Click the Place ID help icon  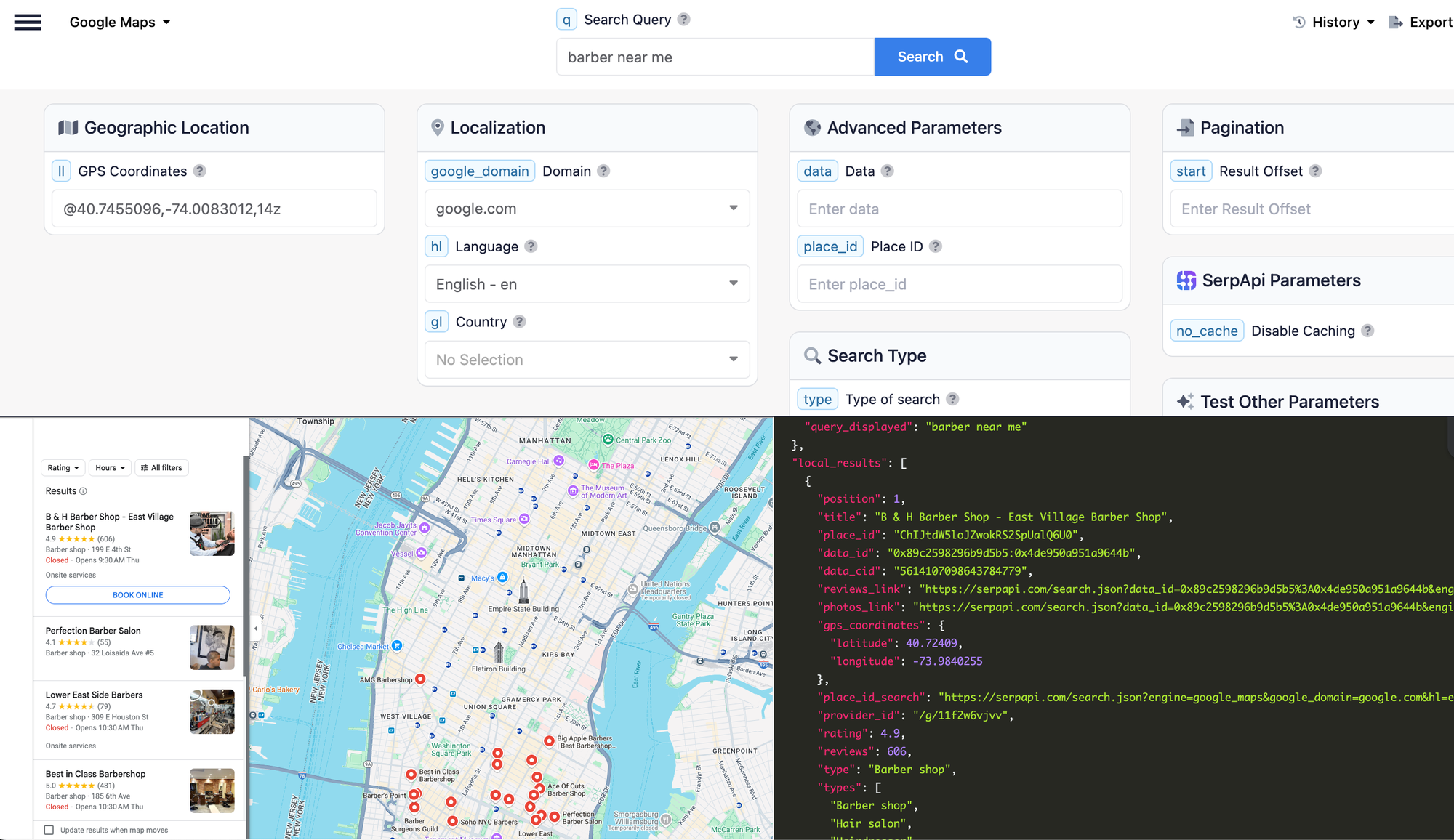pyautogui.click(x=936, y=246)
